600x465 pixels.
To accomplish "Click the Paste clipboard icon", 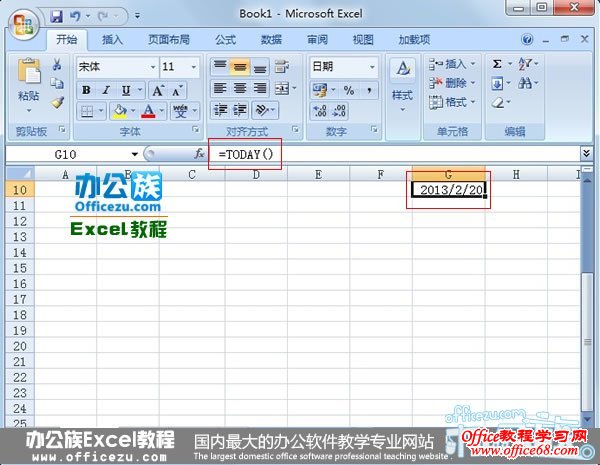I will pyautogui.click(x=29, y=71).
